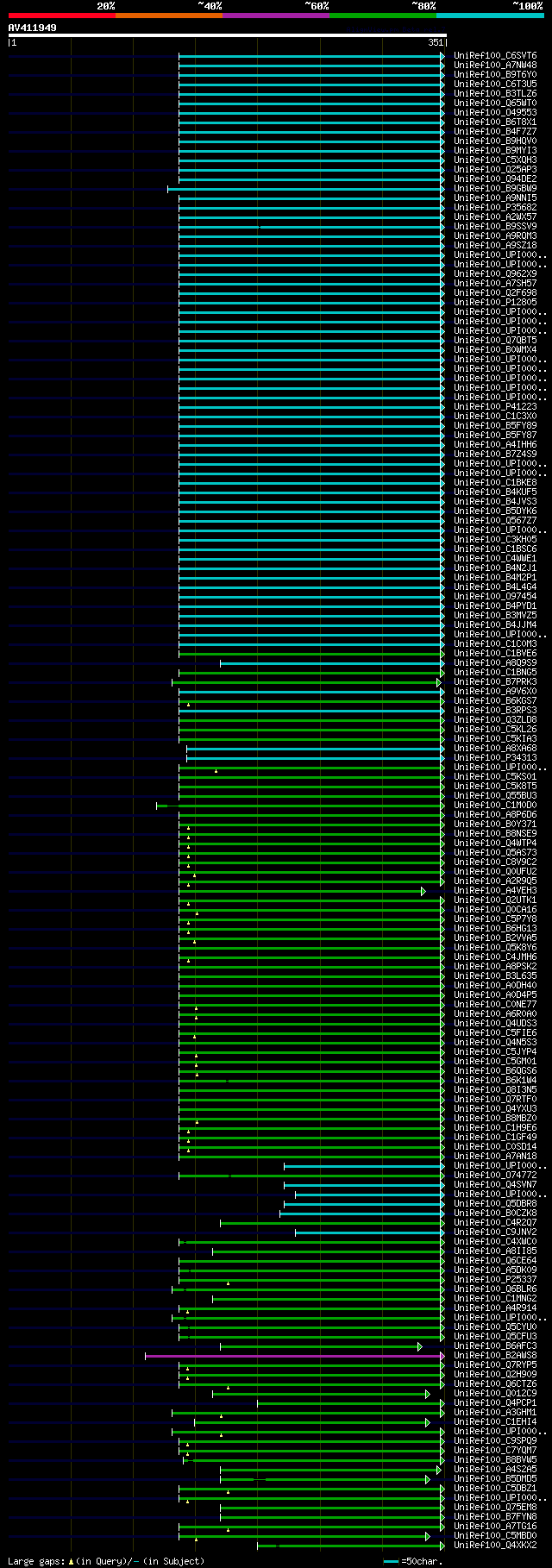
Task: Select hit label UniRef100_A4VEH3
Action: click(495, 891)
